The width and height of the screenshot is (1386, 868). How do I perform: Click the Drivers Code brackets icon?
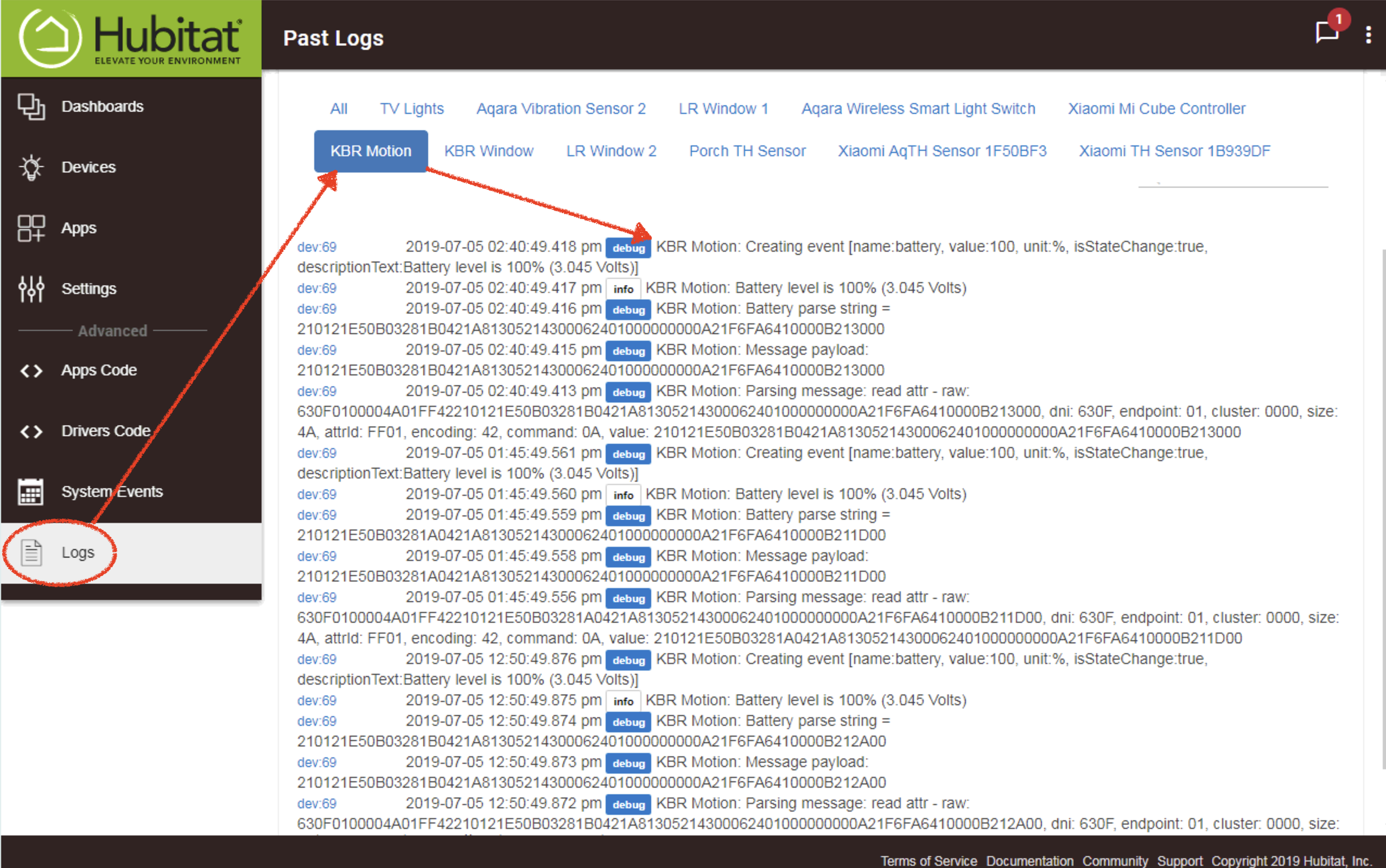31,432
